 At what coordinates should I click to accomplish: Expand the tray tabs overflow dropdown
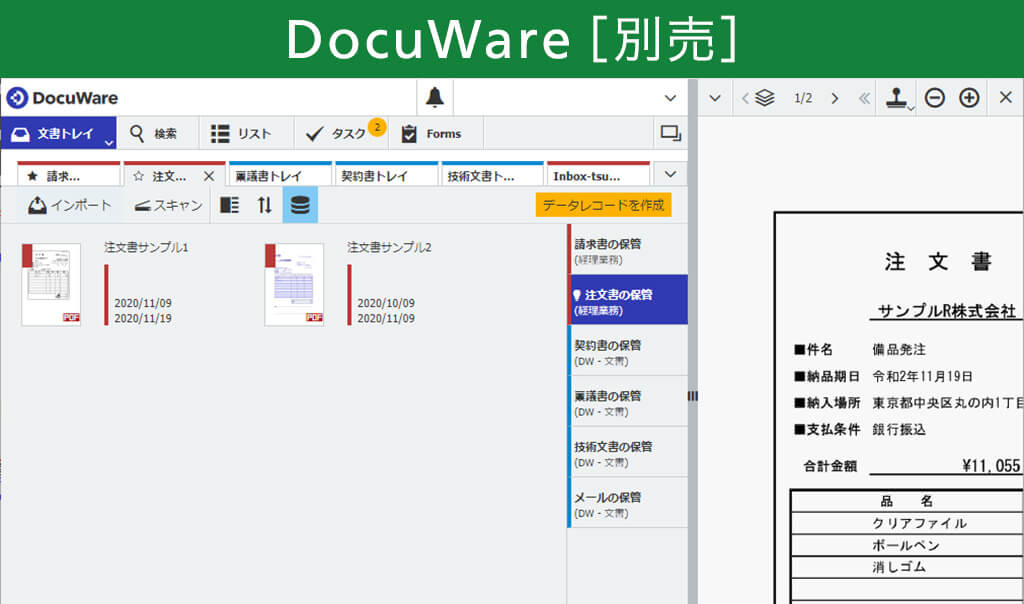tap(670, 173)
